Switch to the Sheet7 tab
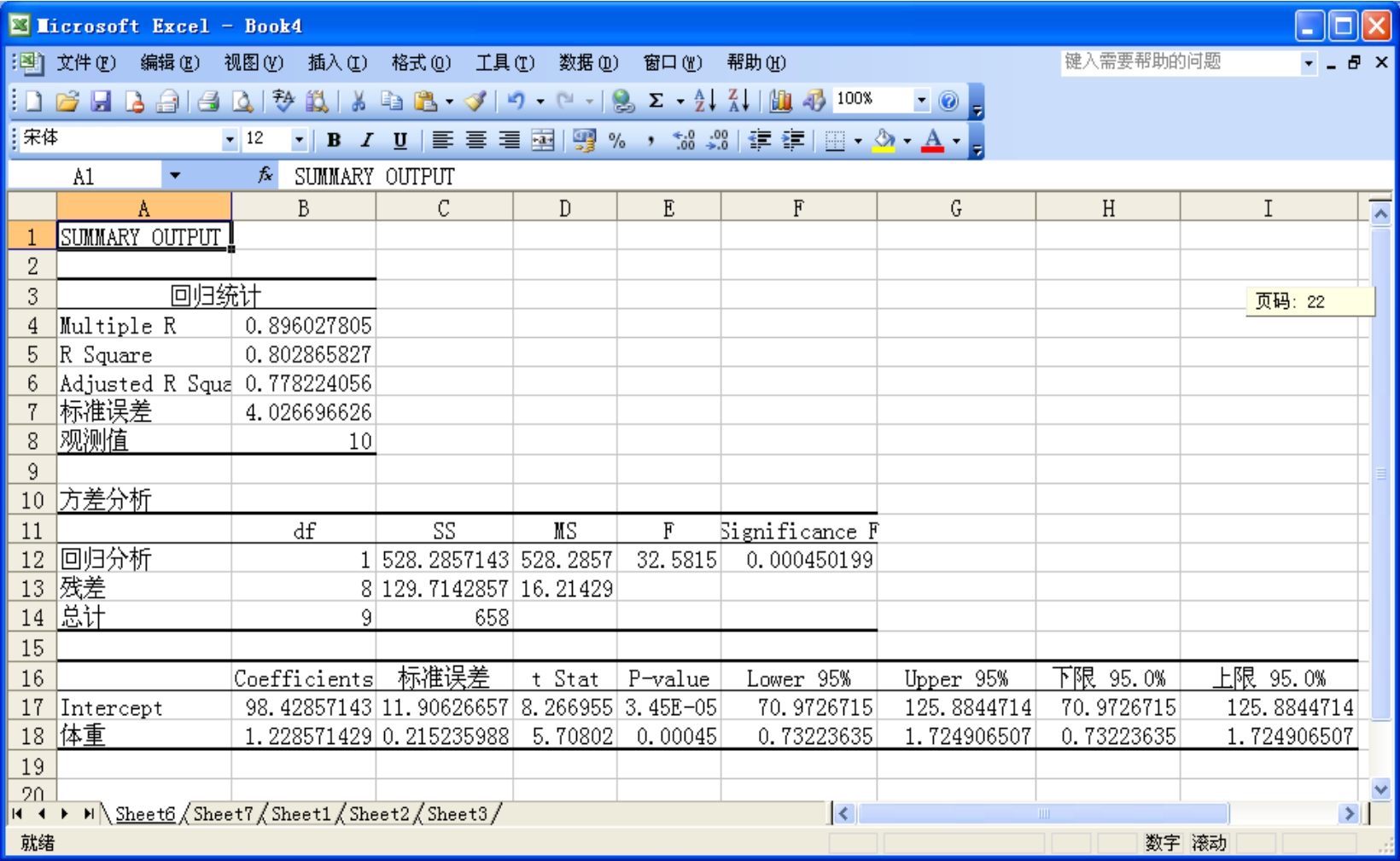Image resolution: width=1400 pixels, height=861 pixels. [223, 814]
